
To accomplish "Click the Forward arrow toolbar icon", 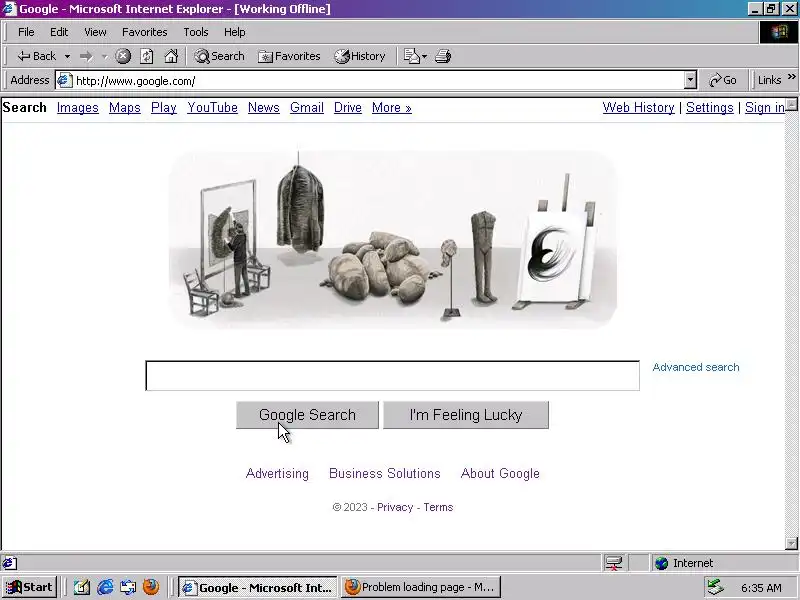I will coord(86,57).
